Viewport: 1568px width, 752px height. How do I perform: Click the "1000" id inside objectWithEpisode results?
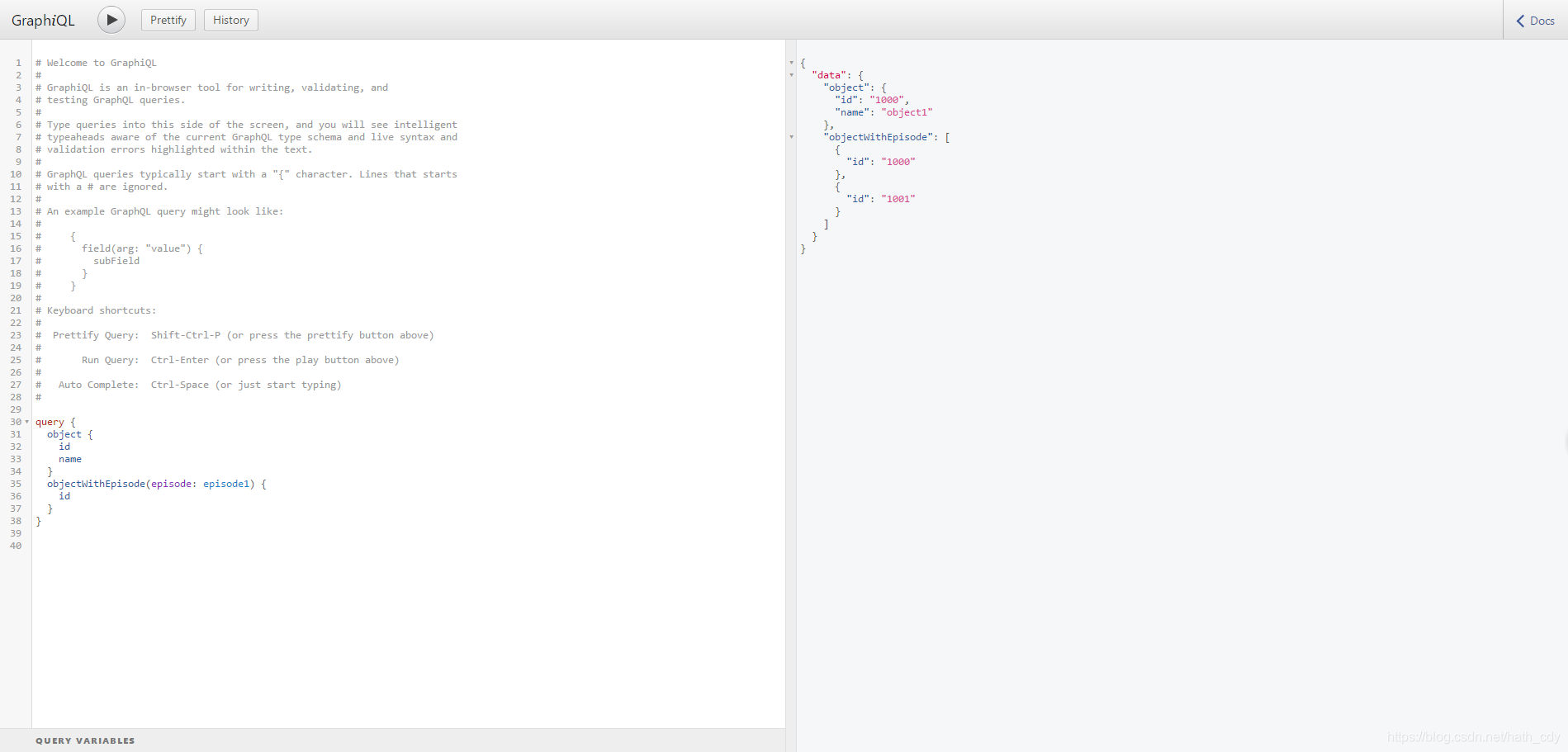pyautogui.click(x=898, y=162)
